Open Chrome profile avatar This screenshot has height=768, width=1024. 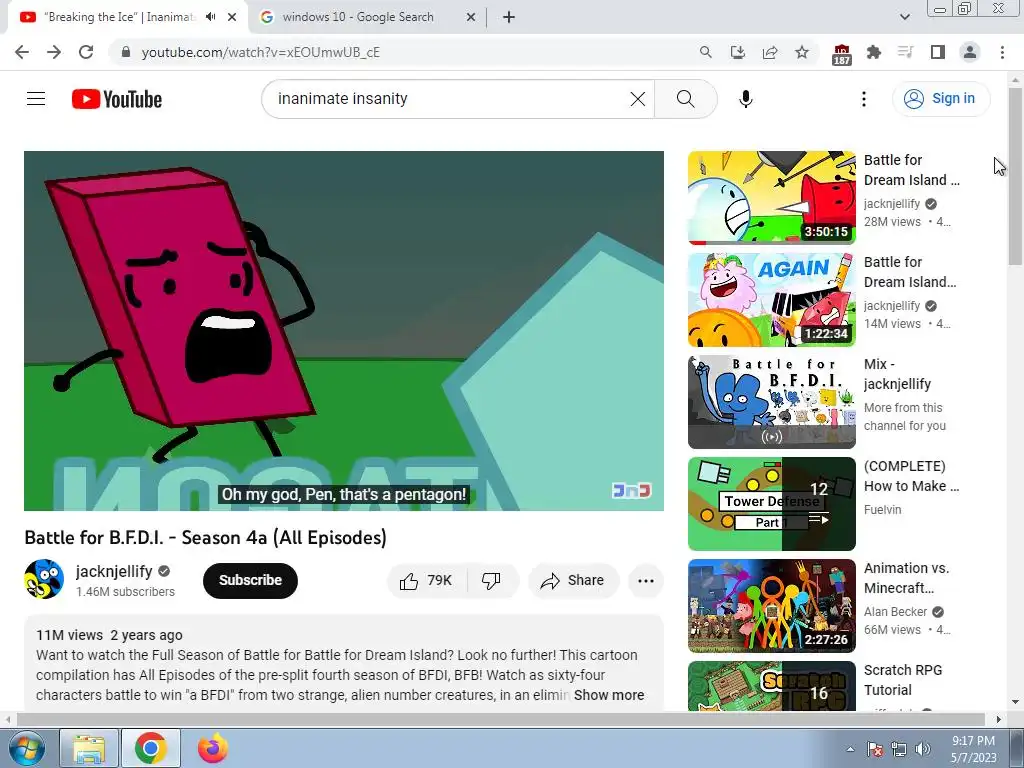[970, 52]
